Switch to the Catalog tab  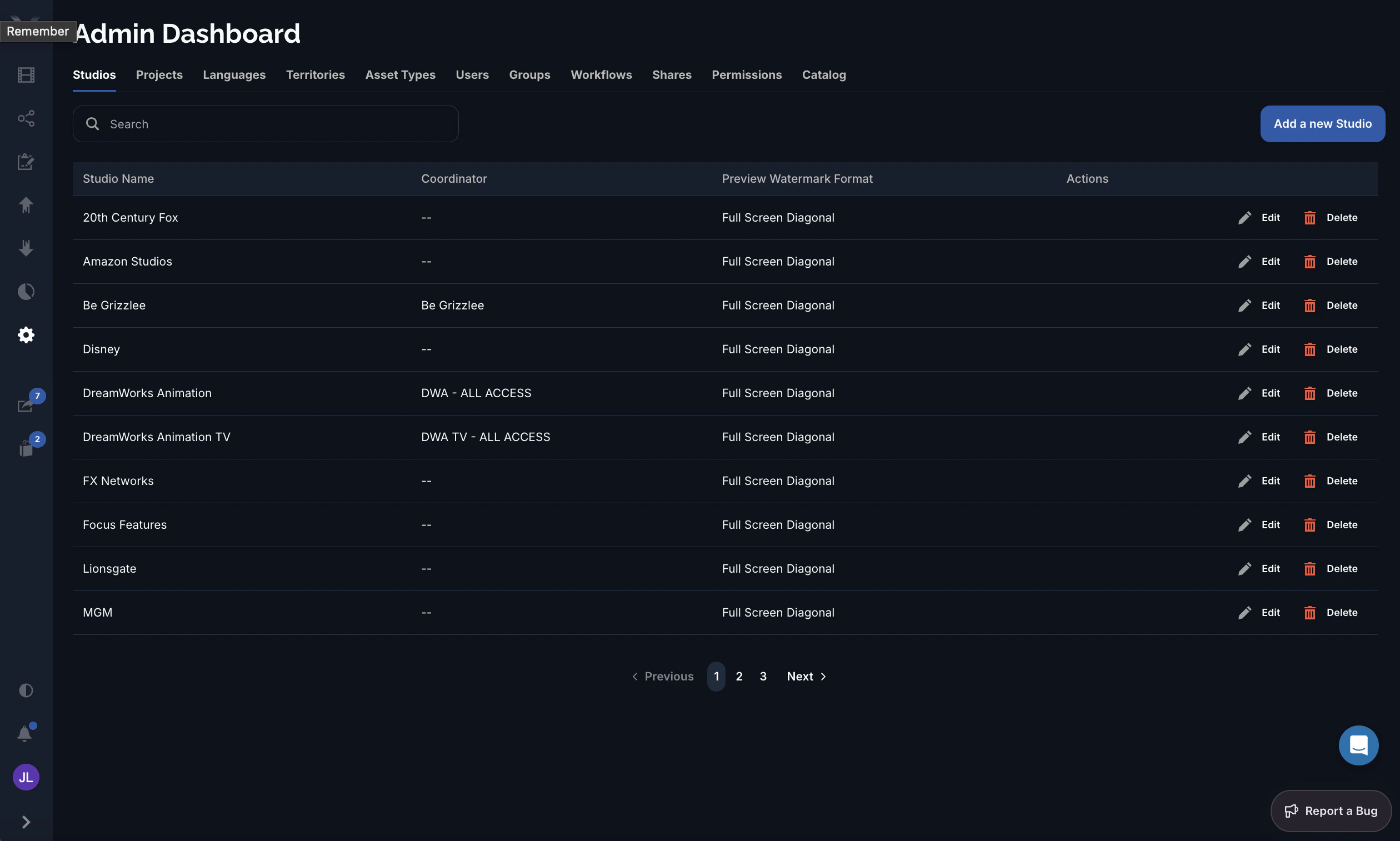click(x=823, y=75)
